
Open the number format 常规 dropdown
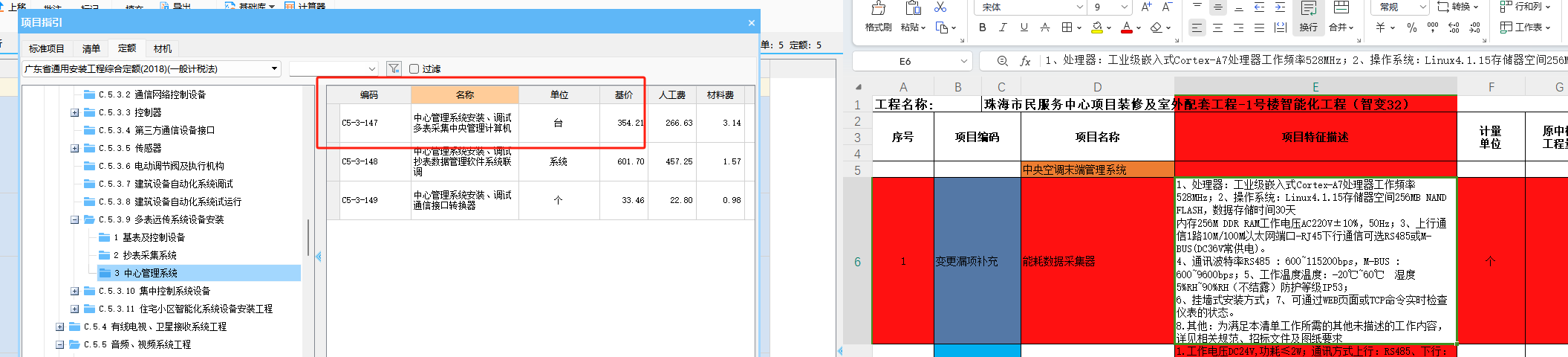(1422, 7)
